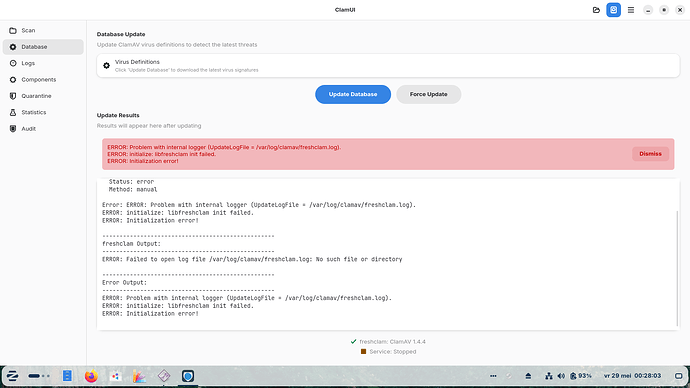This screenshot has width=690, height=388.
Task: Open the colorful chart app in the taskbar
Action: point(139,376)
